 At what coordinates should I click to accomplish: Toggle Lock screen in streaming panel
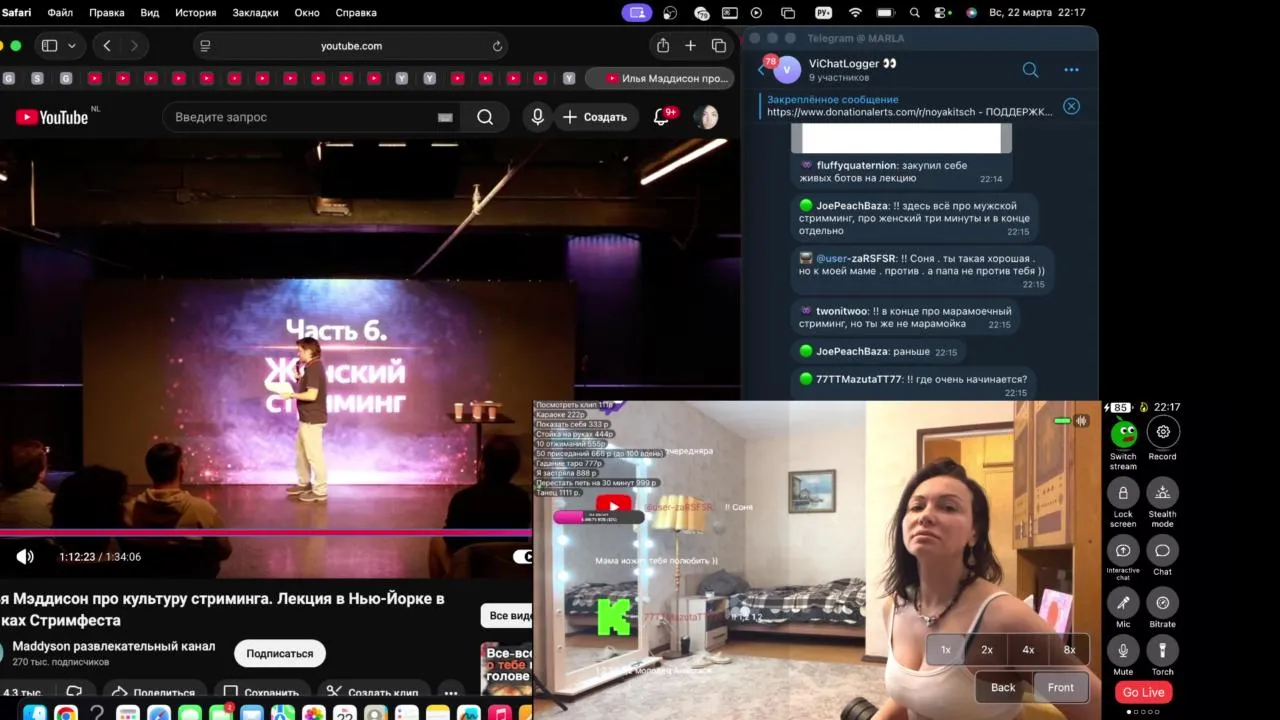click(1123, 493)
